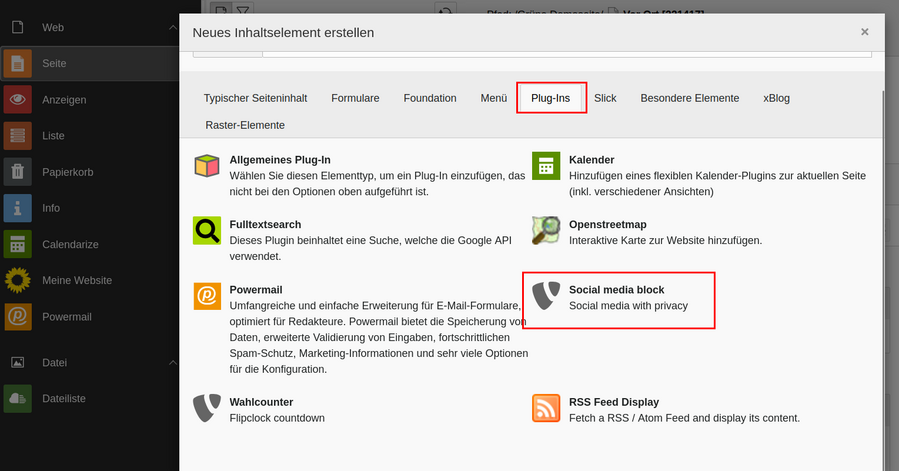The image size is (899, 471).
Task: Click the RSS Feed Display title
Action: pos(613,402)
